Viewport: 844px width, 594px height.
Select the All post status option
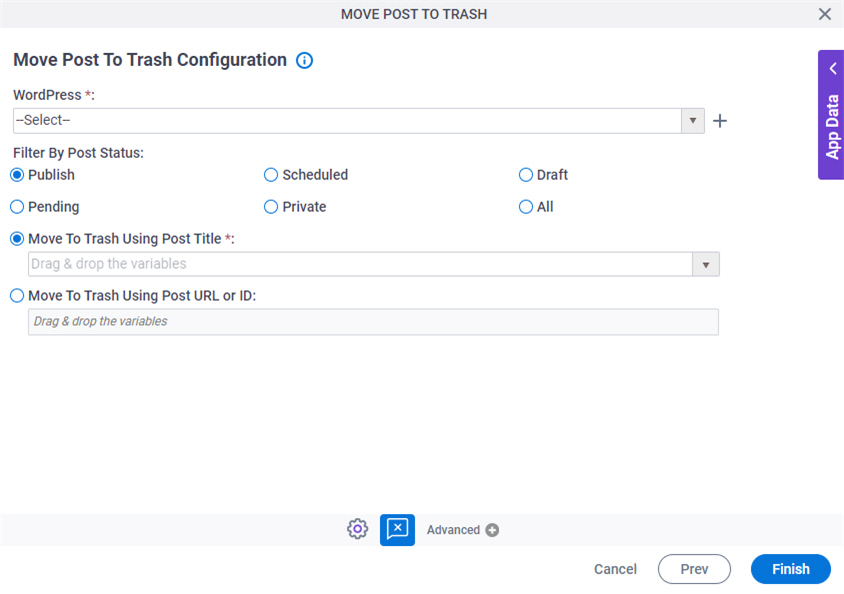pyautogui.click(x=525, y=206)
